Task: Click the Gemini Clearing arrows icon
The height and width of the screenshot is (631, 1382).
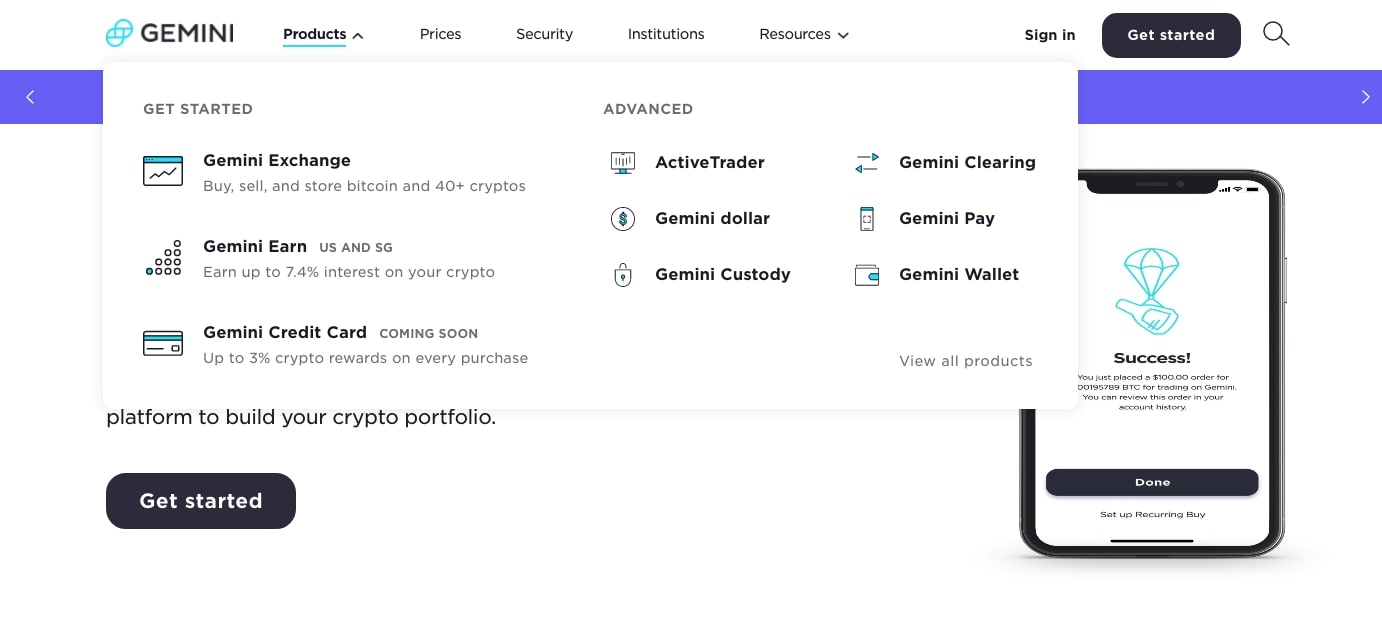Action: pyautogui.click(x=867, y=162)
